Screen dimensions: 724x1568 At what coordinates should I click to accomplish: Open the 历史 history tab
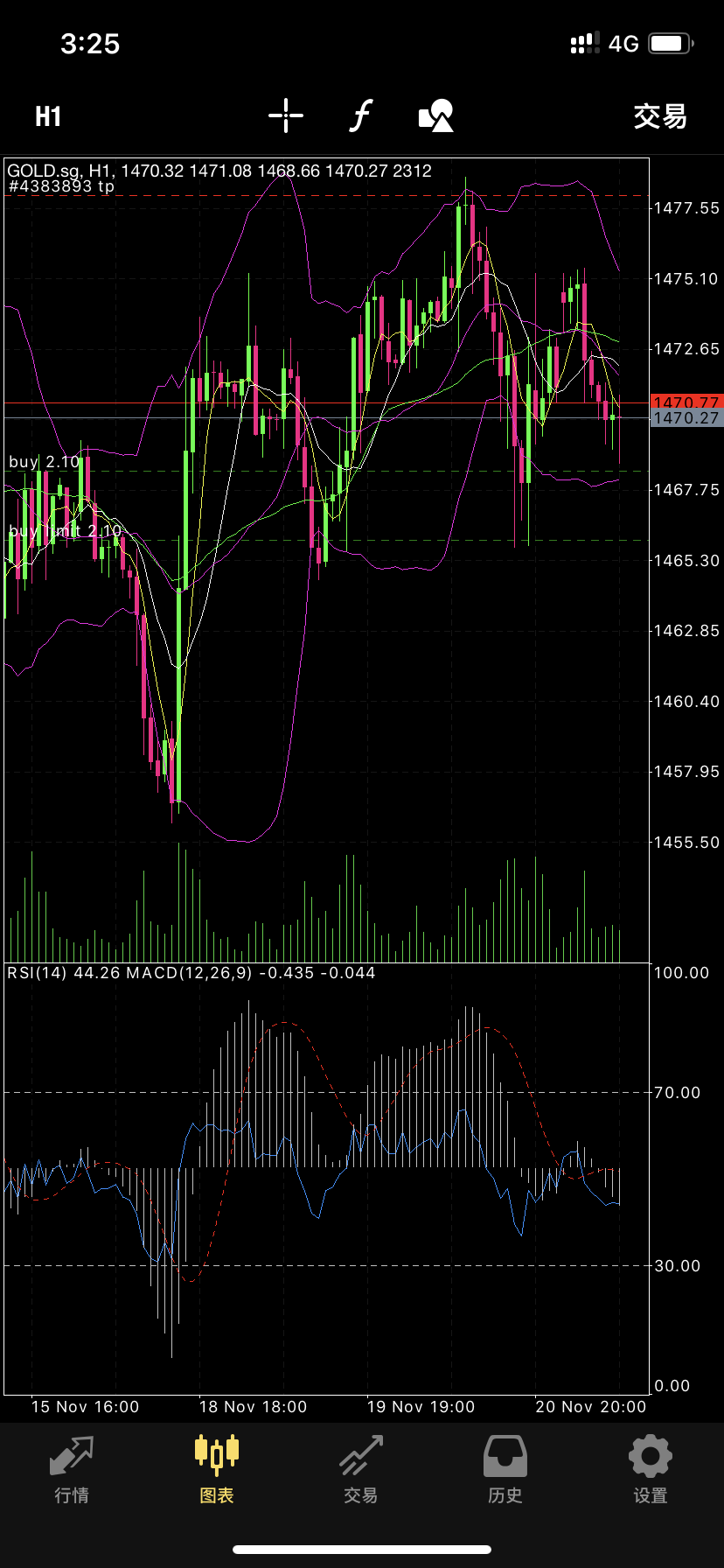coord(505,1470)
